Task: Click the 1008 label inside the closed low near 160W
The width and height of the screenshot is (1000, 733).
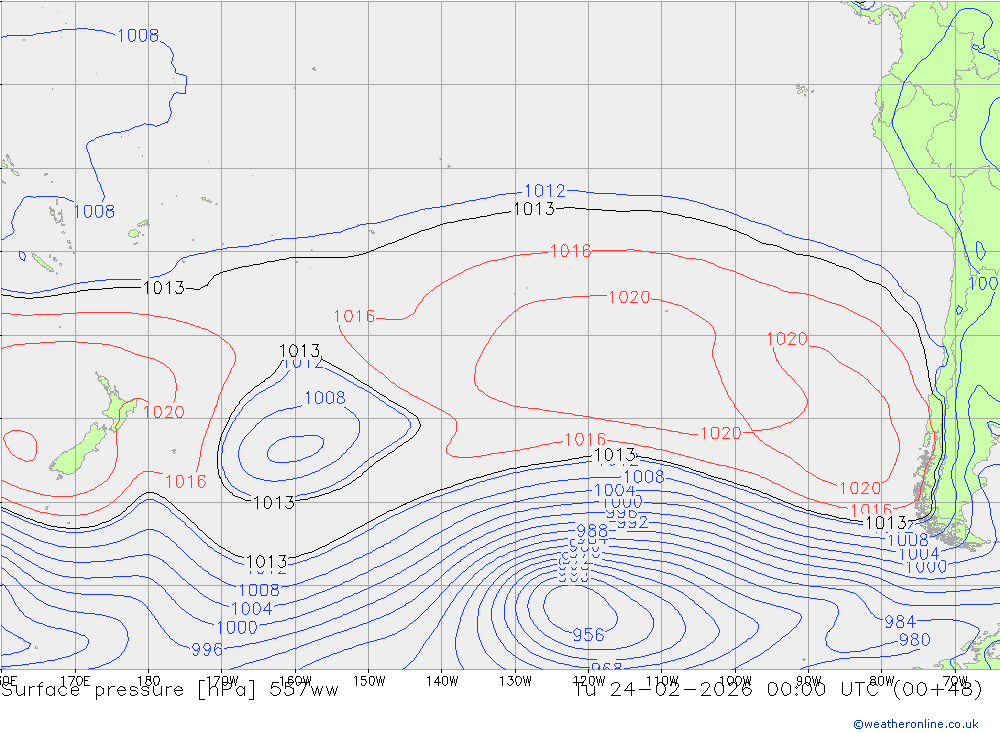Action: pyautogui.click(x=325, y=398)
